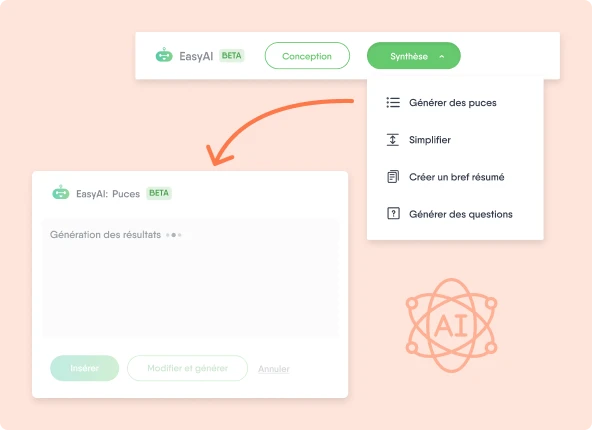
Task: Click the robot icon in Puces panel
Action: pyautogui.click(x=61, y=193)
